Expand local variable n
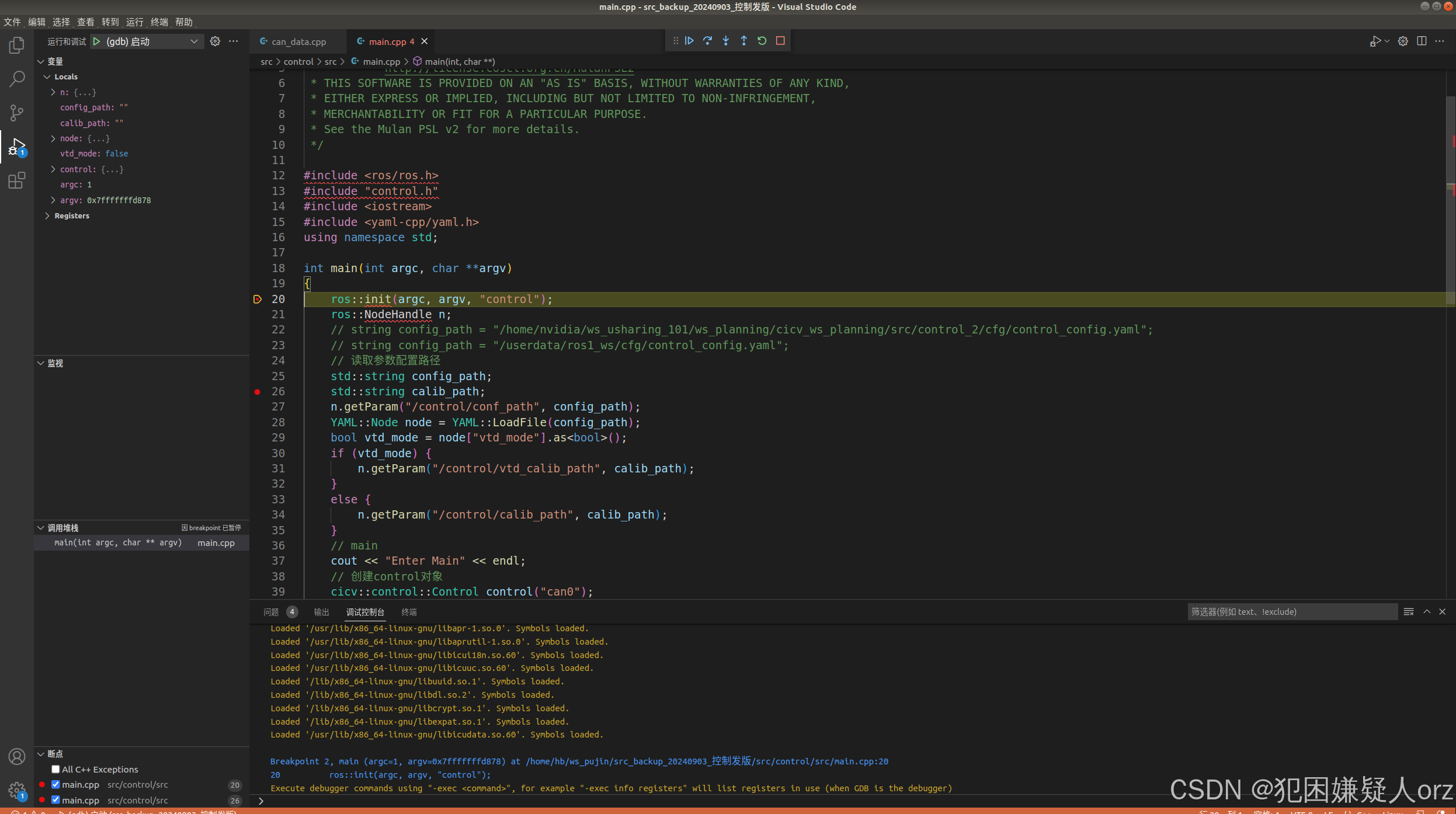The width and height of the screenshot is (1456, 814). [53, 92]
